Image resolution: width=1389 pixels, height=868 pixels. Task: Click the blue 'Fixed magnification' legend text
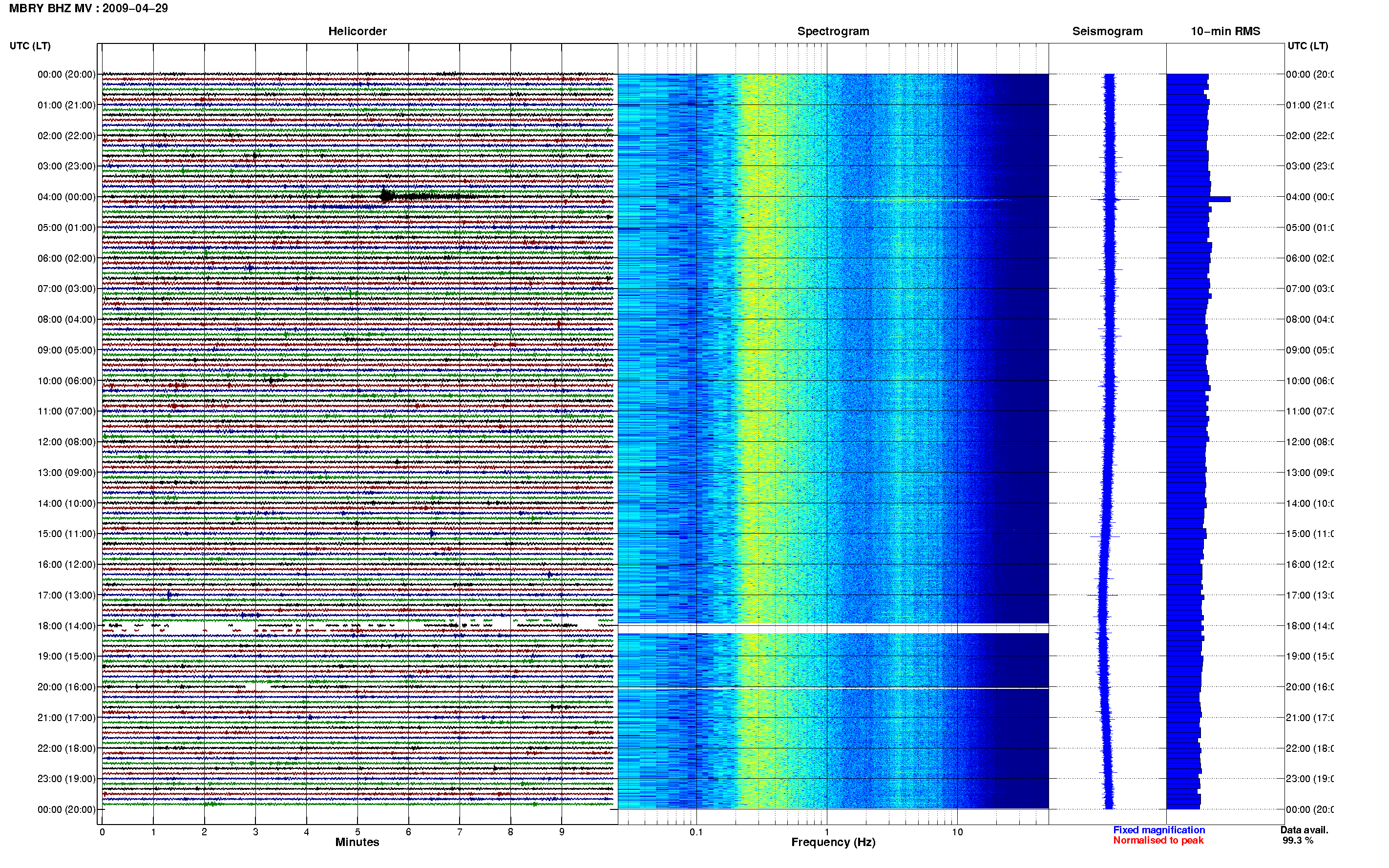[1159, 830]
